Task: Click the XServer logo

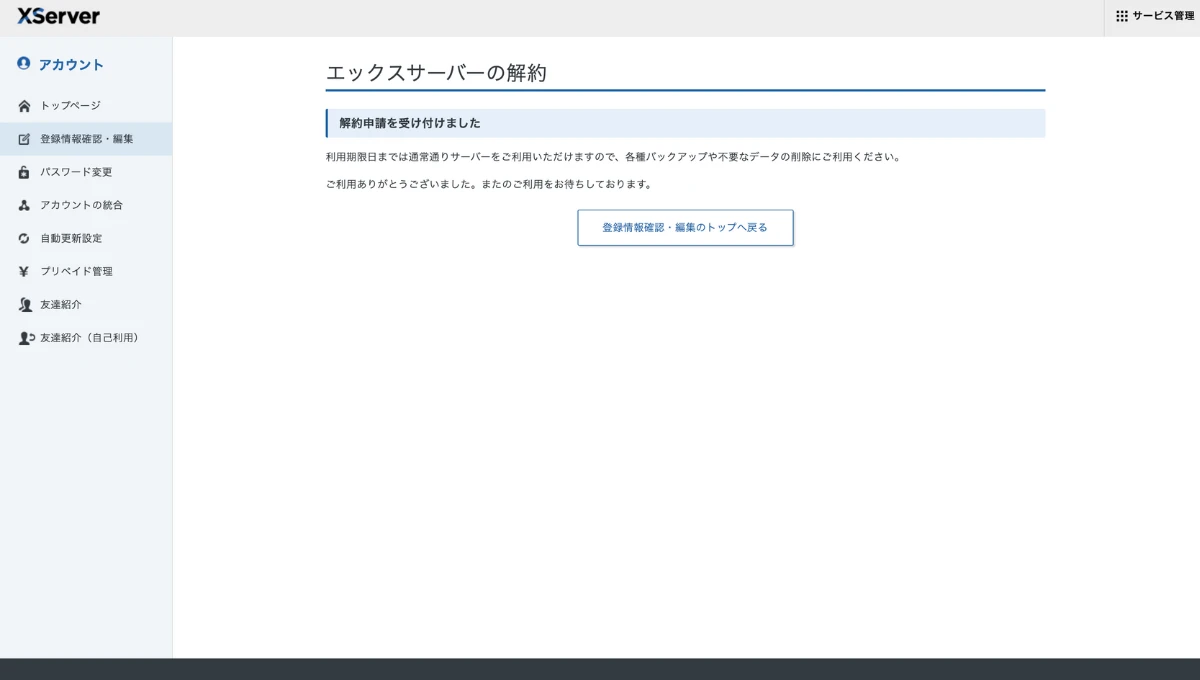Action: click(x=58, y=16)
